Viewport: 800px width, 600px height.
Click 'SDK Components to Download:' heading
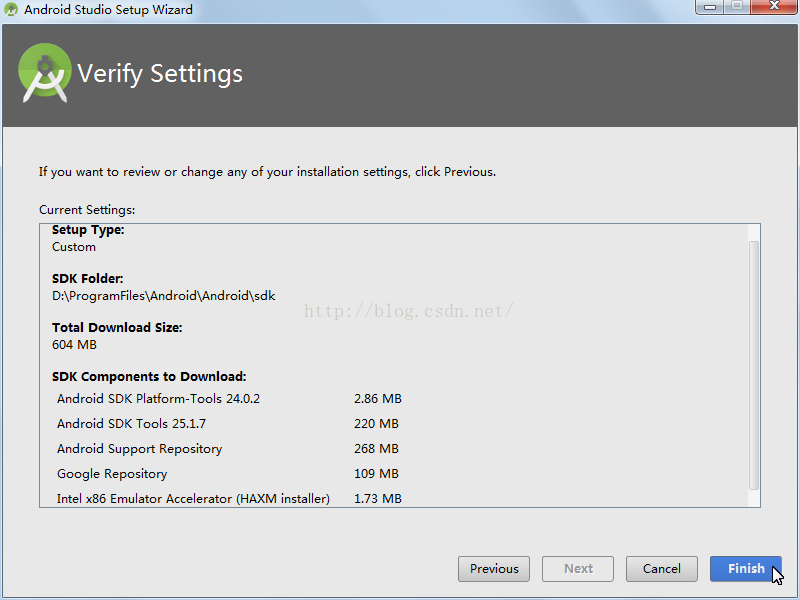(x=149, y=377)
